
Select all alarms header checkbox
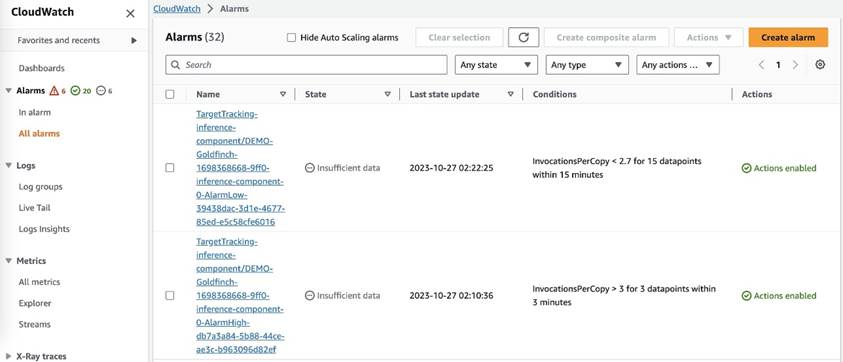click(170, 94)
